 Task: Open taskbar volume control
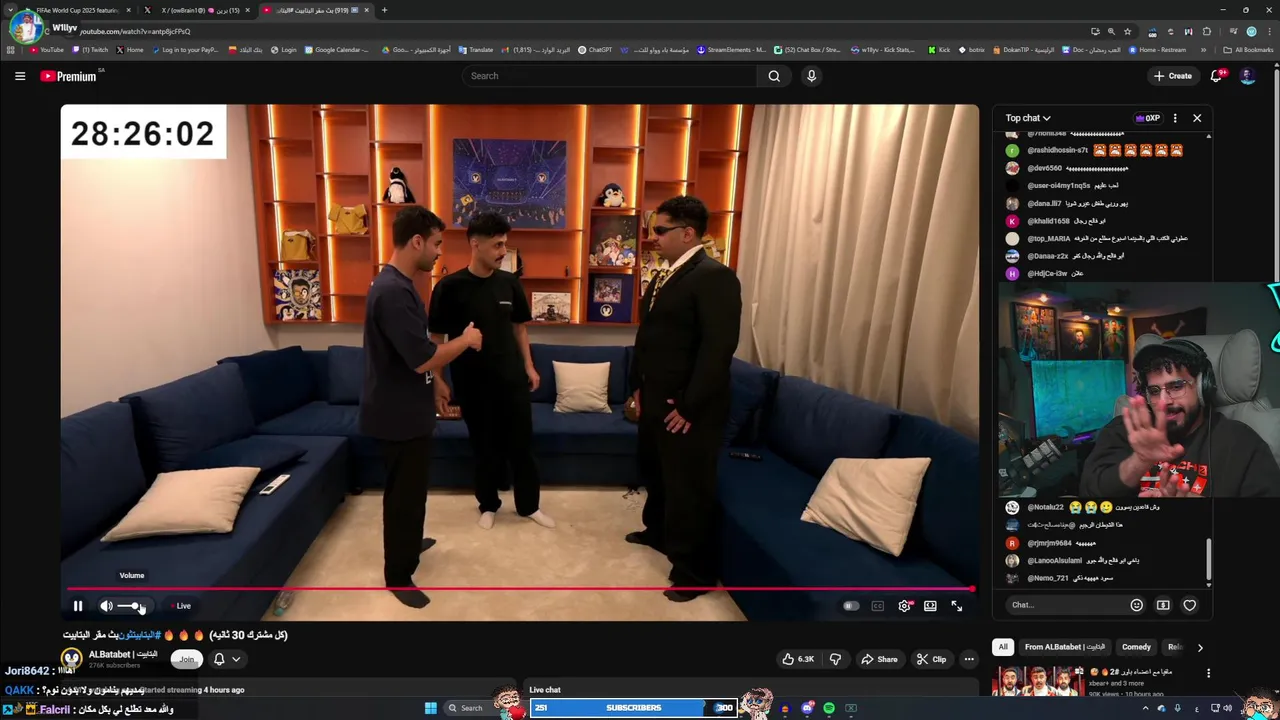pos(1228,708)
